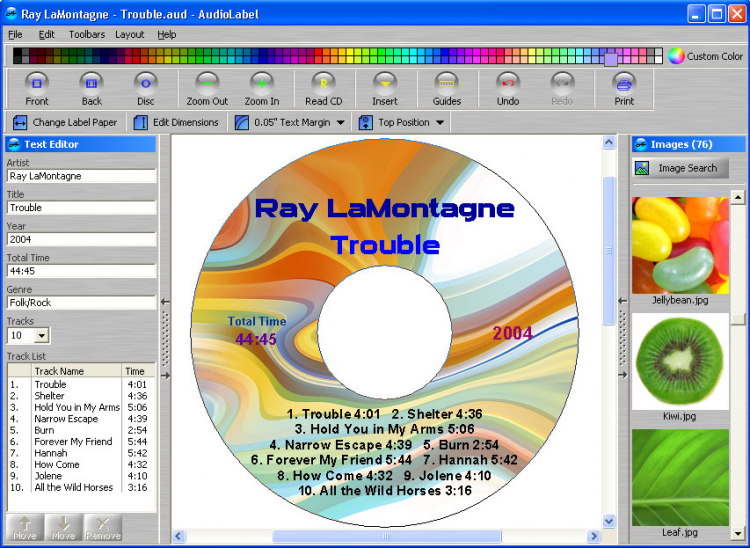Click the Change Label Paper button

[64, 123]
